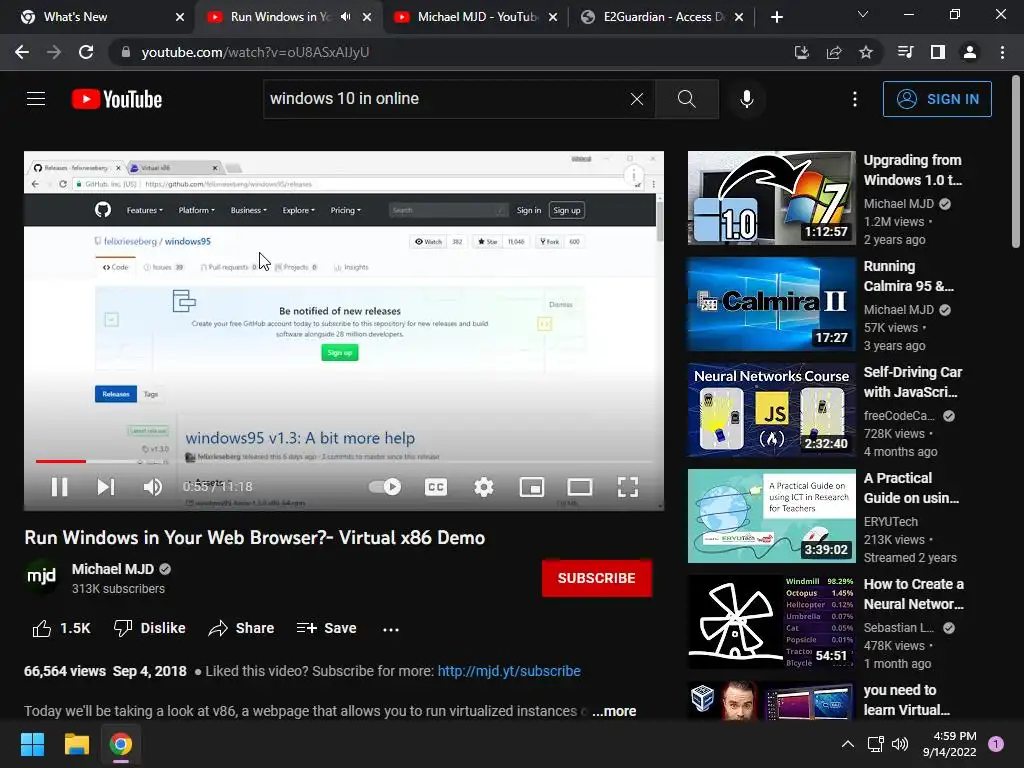Screen dimensions: 1024x768
Task: Open player settings gear
Action: click(x=484, y=487)
